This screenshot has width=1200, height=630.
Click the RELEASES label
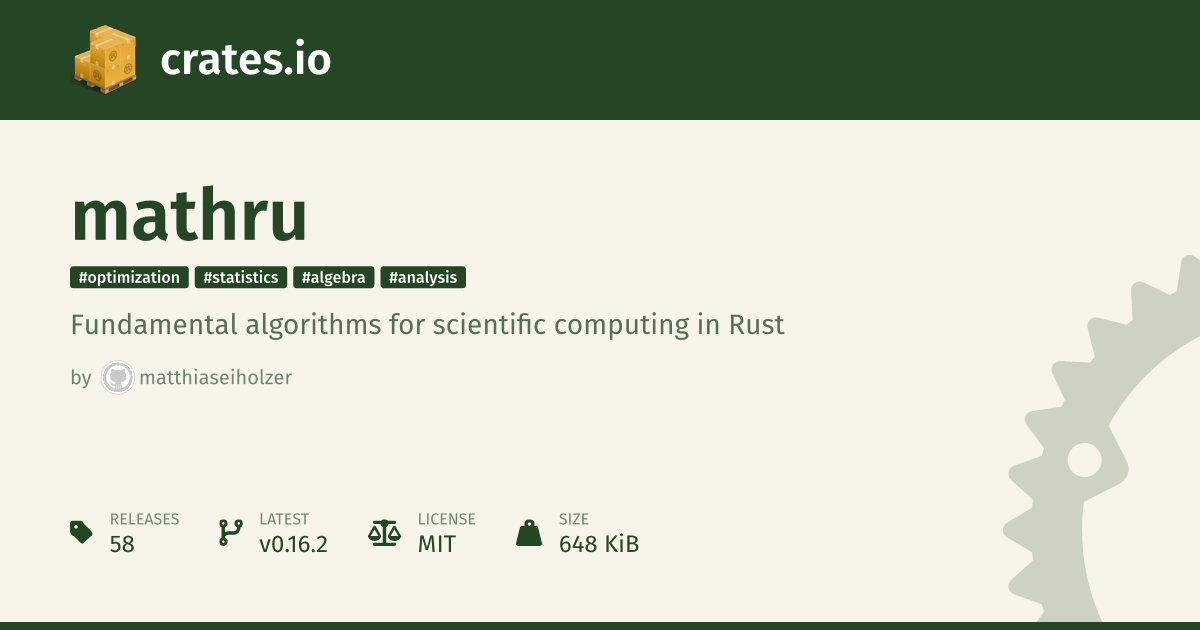[x=144, y=519]
